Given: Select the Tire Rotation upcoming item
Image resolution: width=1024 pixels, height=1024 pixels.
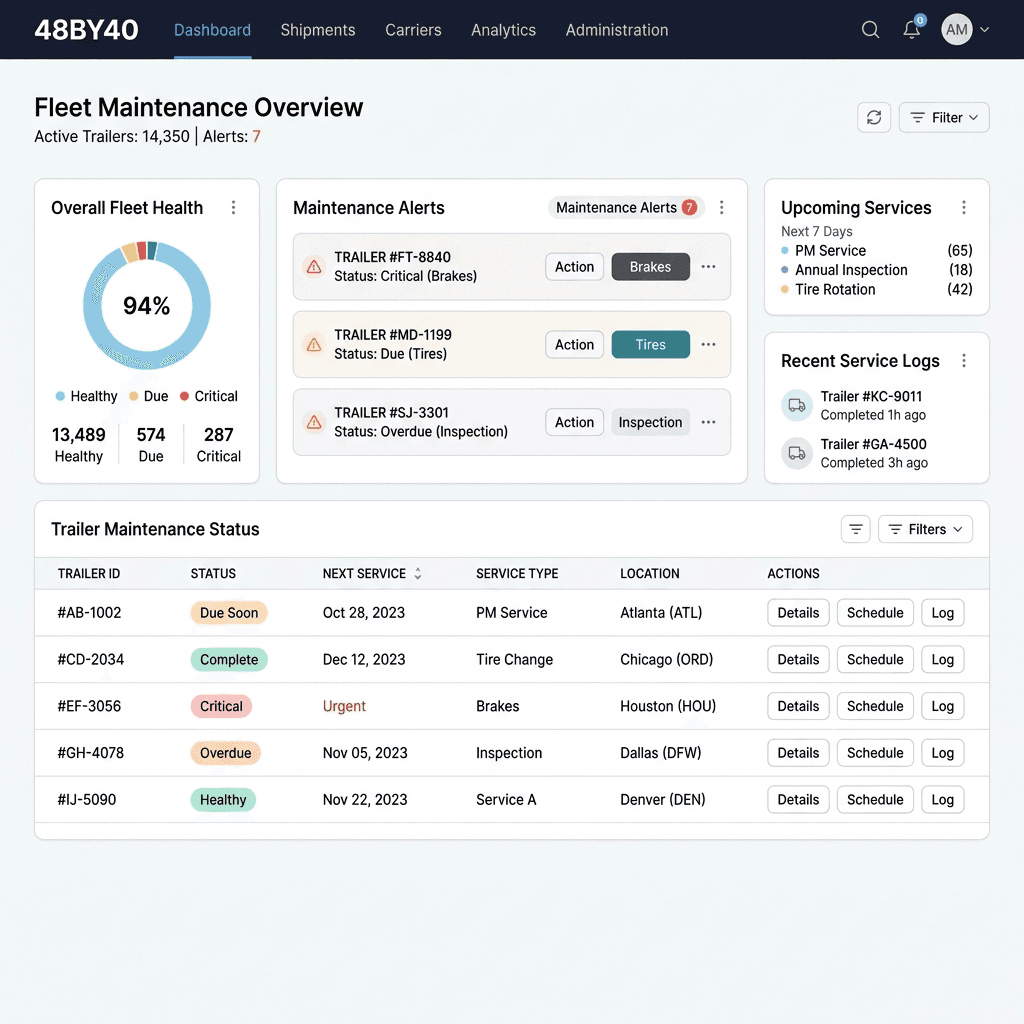Looking at the screenshot, I should pyautogui.click(x=876, y=289).
